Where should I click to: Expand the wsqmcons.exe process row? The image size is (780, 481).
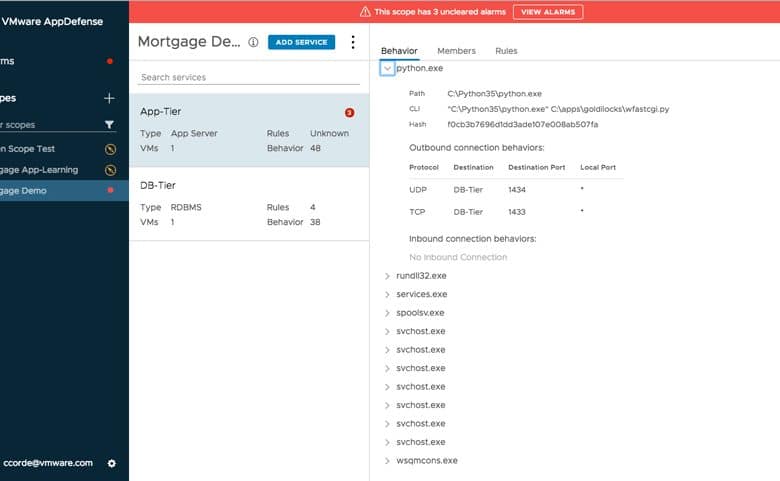(x=387, y=461)
